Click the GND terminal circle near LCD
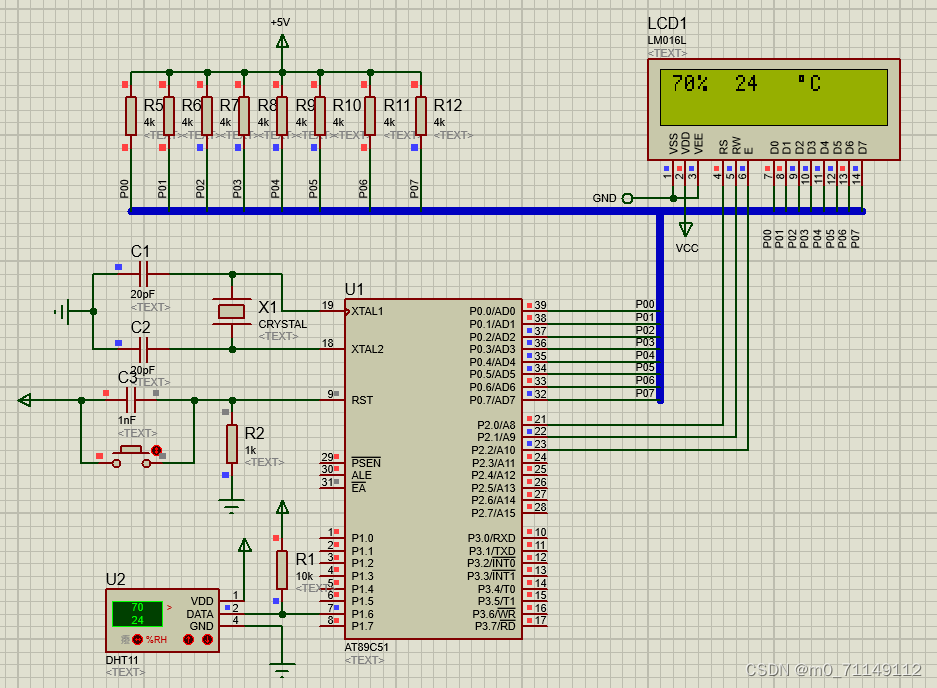This screenshot has height=688, width=937. coord(627,198)
